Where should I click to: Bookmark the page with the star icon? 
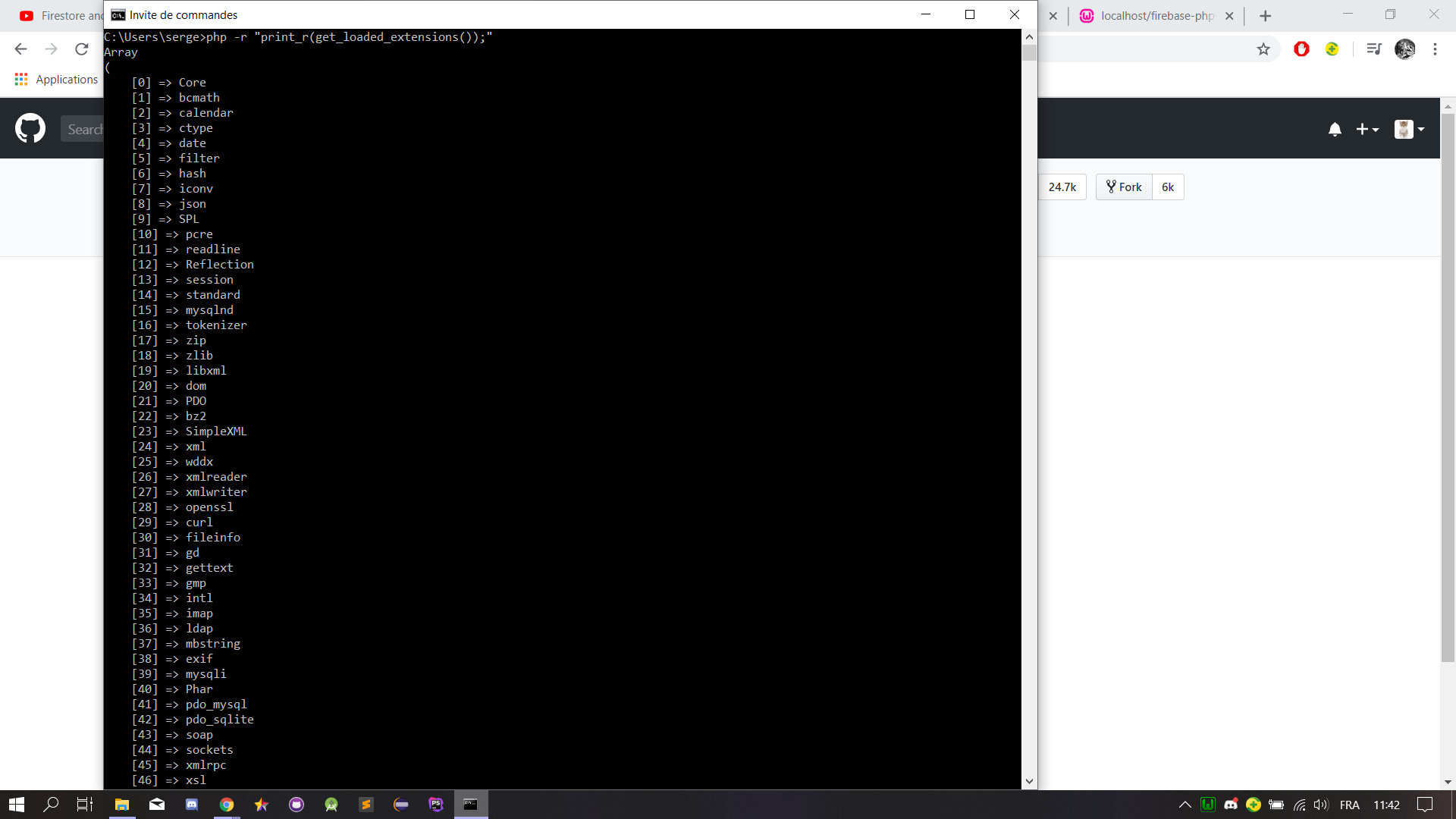(x=1263, y=49)
